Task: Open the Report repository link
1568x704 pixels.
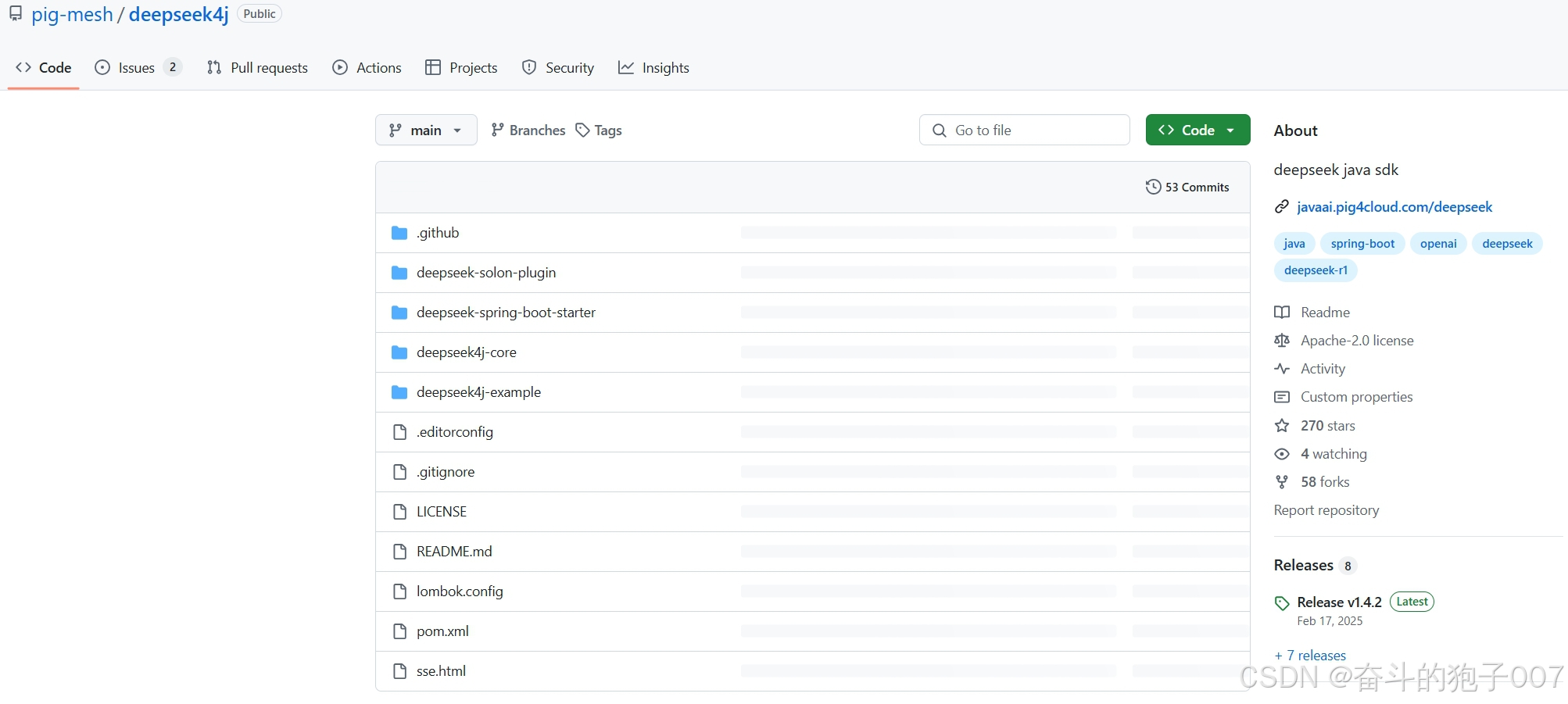Action: 1326,510
